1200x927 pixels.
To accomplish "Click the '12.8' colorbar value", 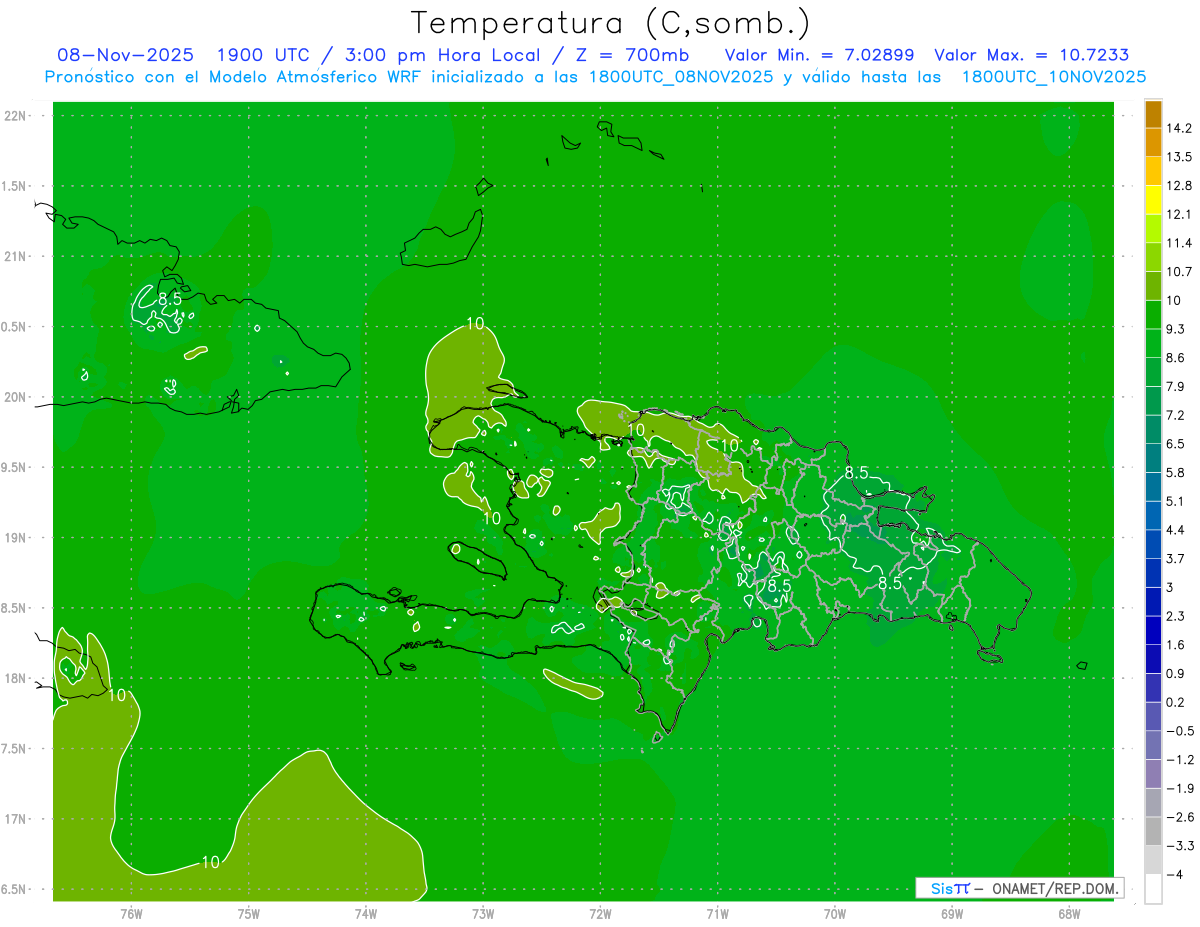I will 1179,185.
